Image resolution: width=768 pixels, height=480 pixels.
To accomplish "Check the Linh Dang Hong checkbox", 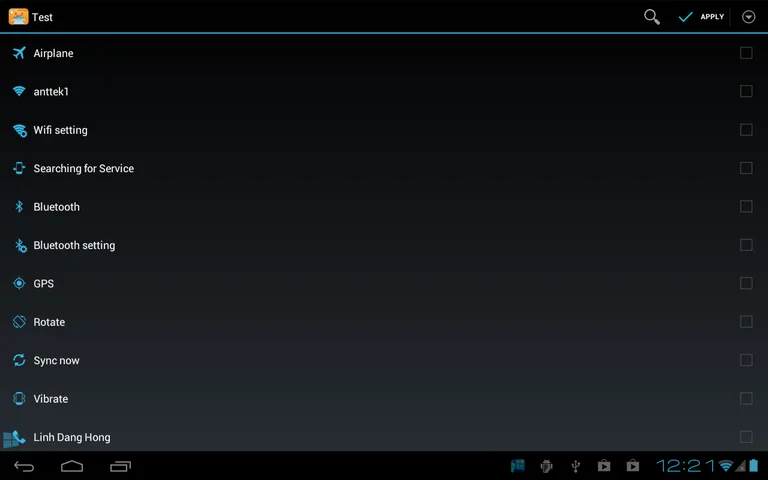I will click(x=746, y=437).
